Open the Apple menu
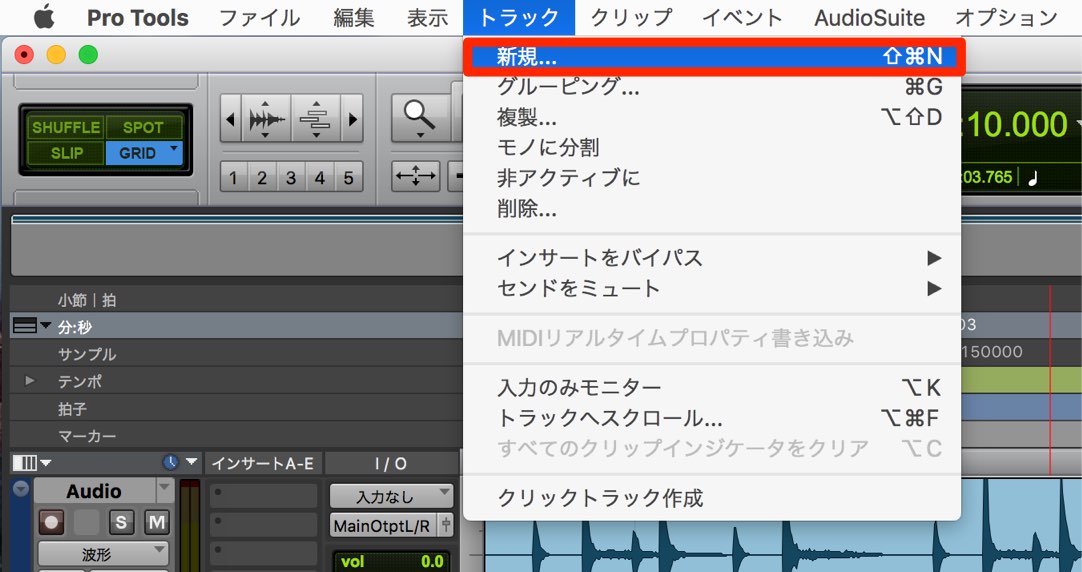 pos(43,17)
